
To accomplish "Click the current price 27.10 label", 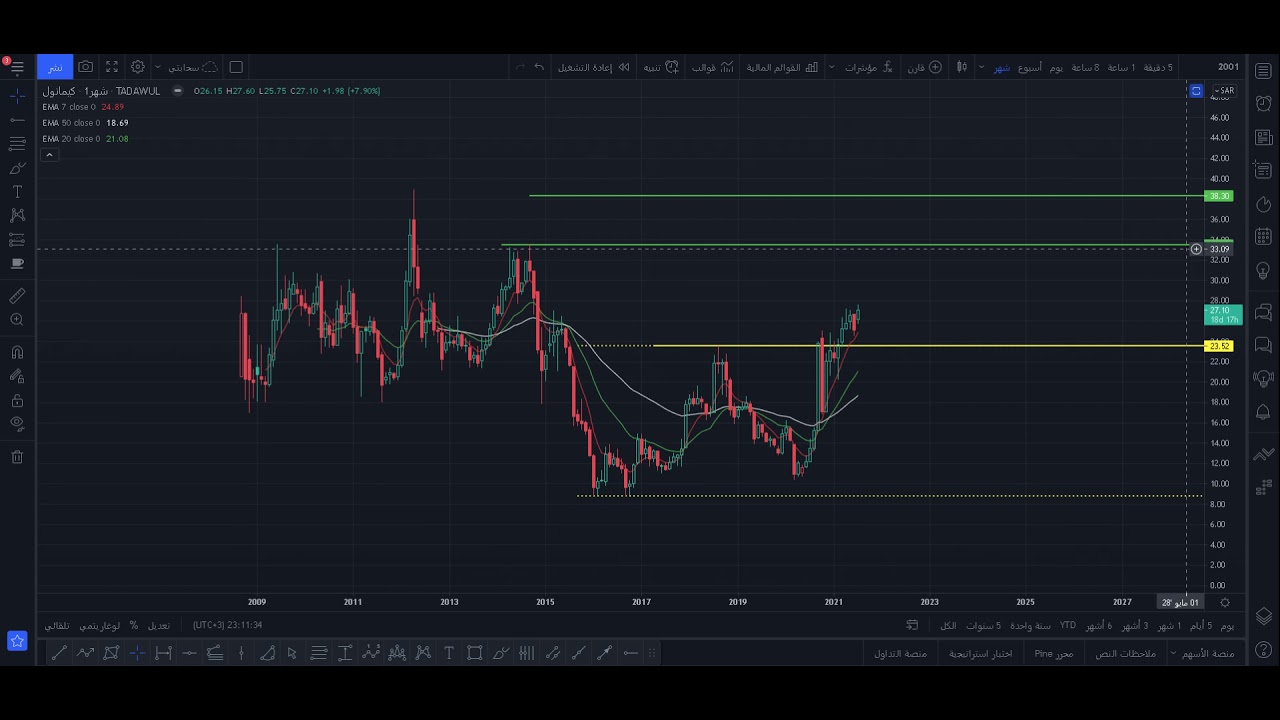I will [1223, 315].
